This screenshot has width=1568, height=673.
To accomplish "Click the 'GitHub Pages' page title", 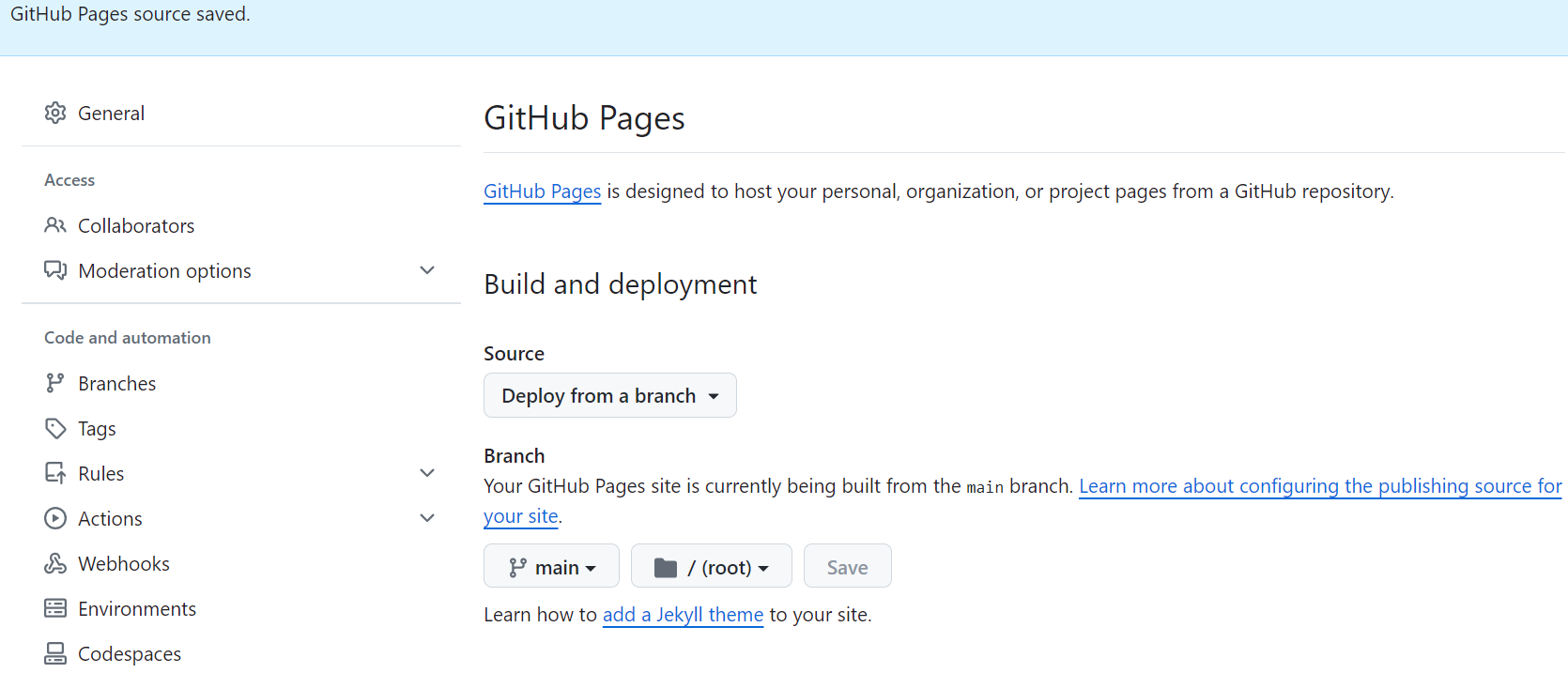I will [584, 118].
